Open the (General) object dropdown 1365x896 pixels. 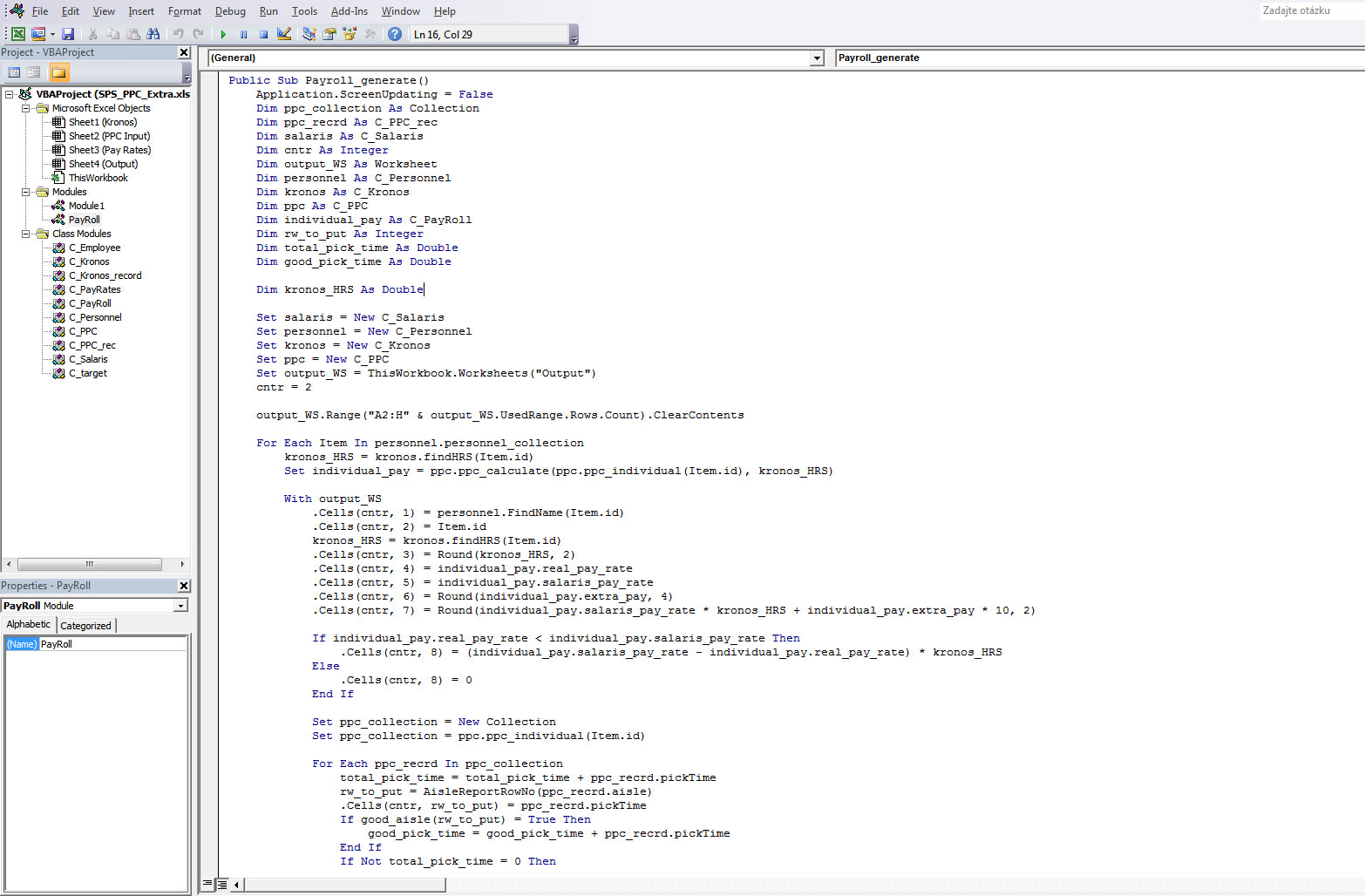(817, 58)
